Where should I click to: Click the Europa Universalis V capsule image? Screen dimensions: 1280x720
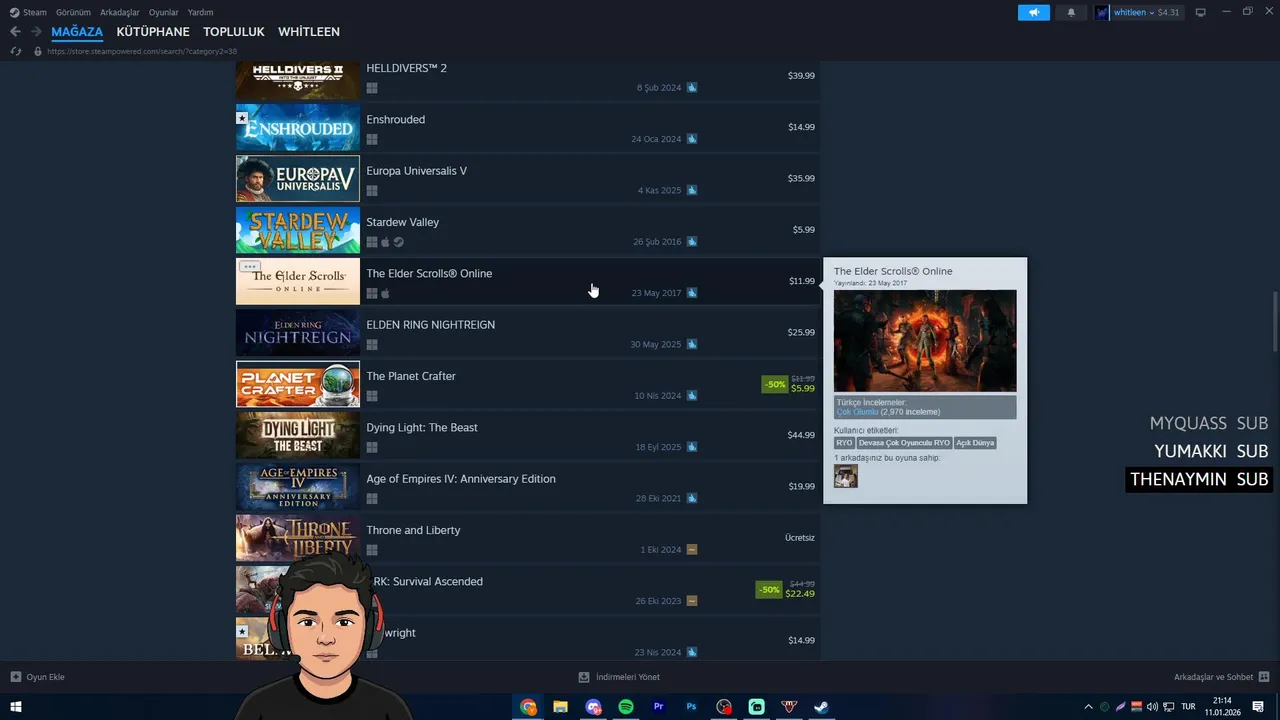[x=298, y=178]
